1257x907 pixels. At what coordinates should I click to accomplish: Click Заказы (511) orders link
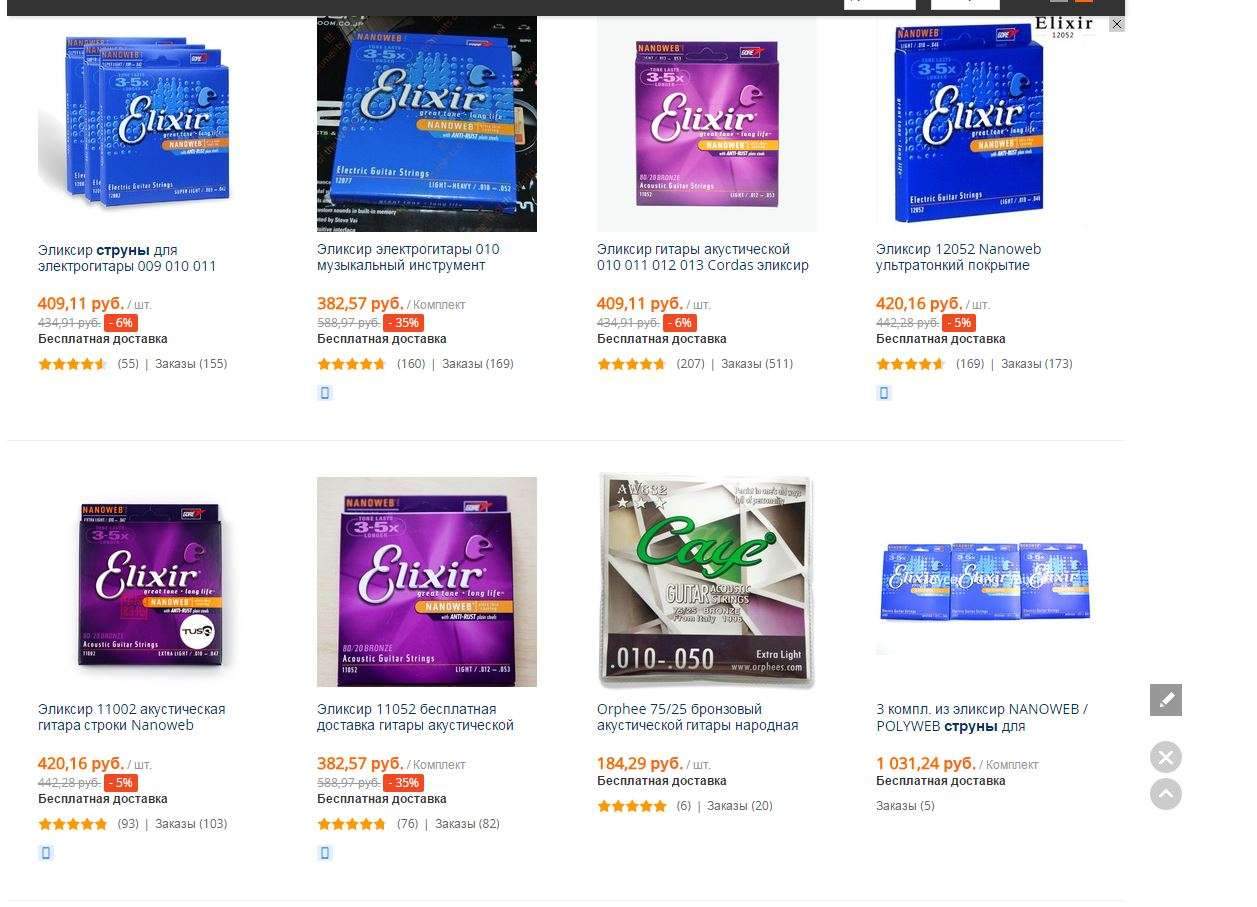point(757,364)
